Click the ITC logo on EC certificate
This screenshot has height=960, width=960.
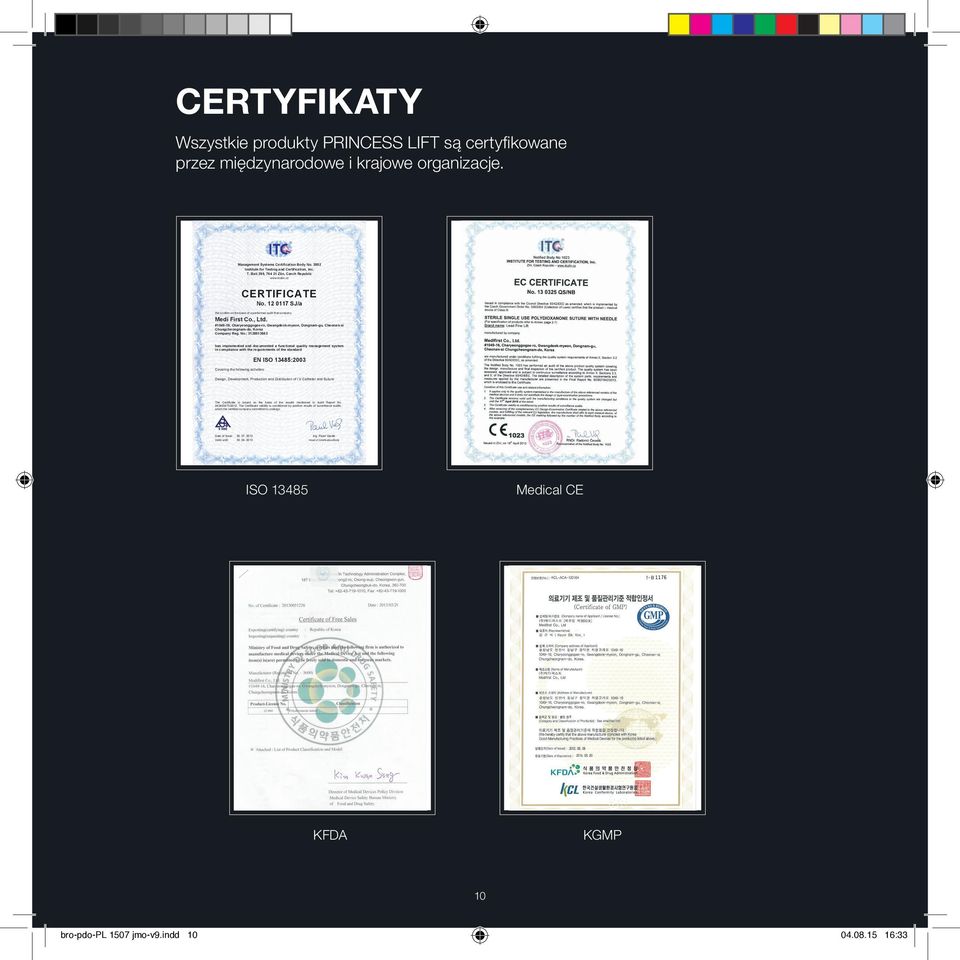[551, 246]
